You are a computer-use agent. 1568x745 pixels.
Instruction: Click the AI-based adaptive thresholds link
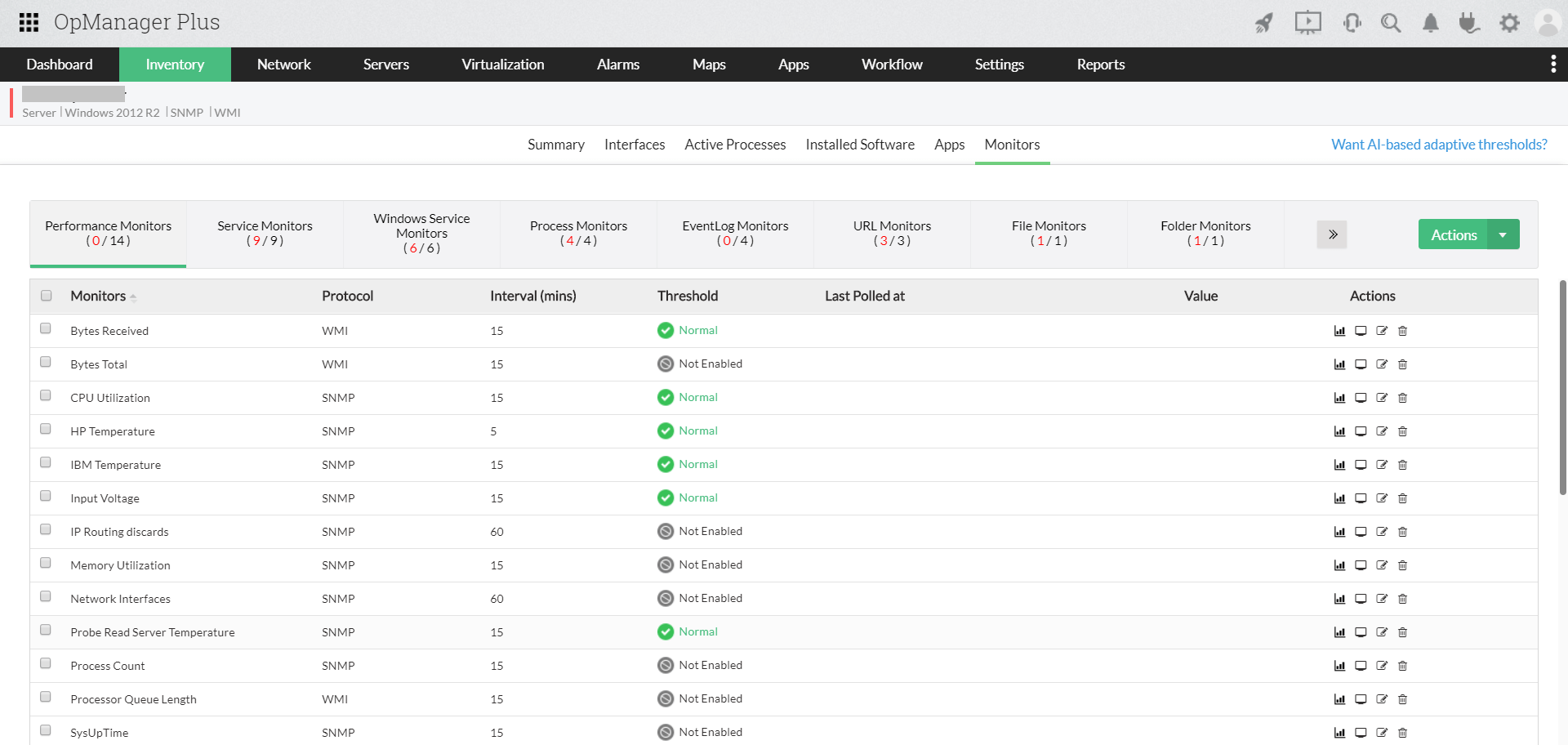tap(1439, 145)
